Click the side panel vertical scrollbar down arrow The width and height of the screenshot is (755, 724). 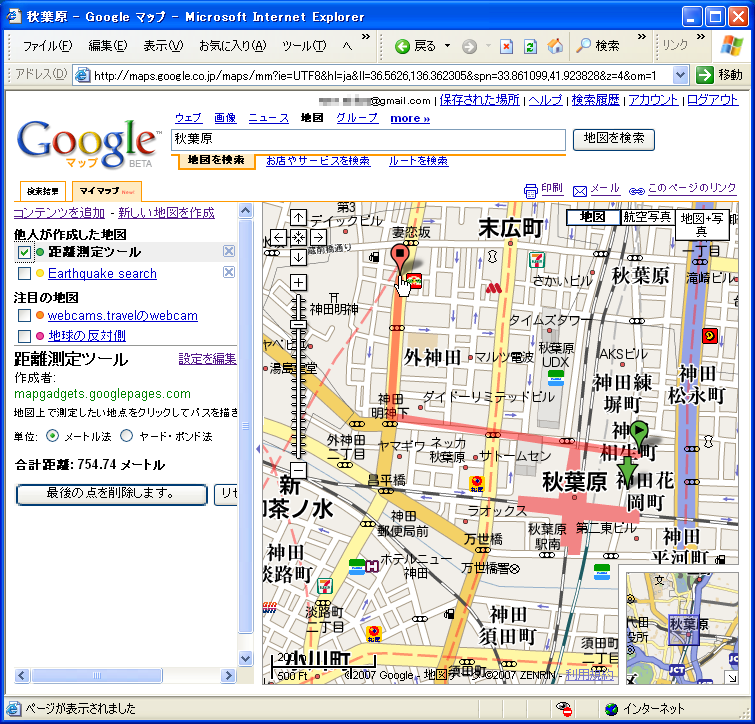246,658
